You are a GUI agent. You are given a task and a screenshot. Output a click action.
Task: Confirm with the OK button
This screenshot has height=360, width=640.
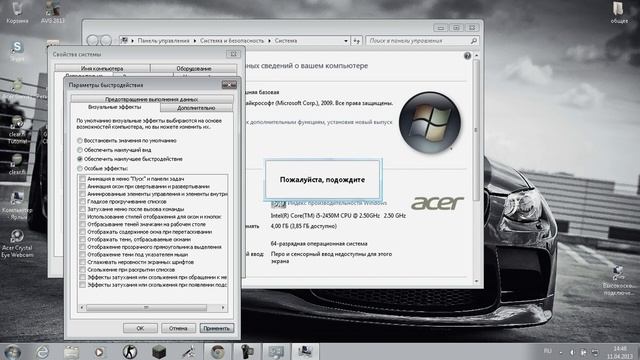[140, 328]
